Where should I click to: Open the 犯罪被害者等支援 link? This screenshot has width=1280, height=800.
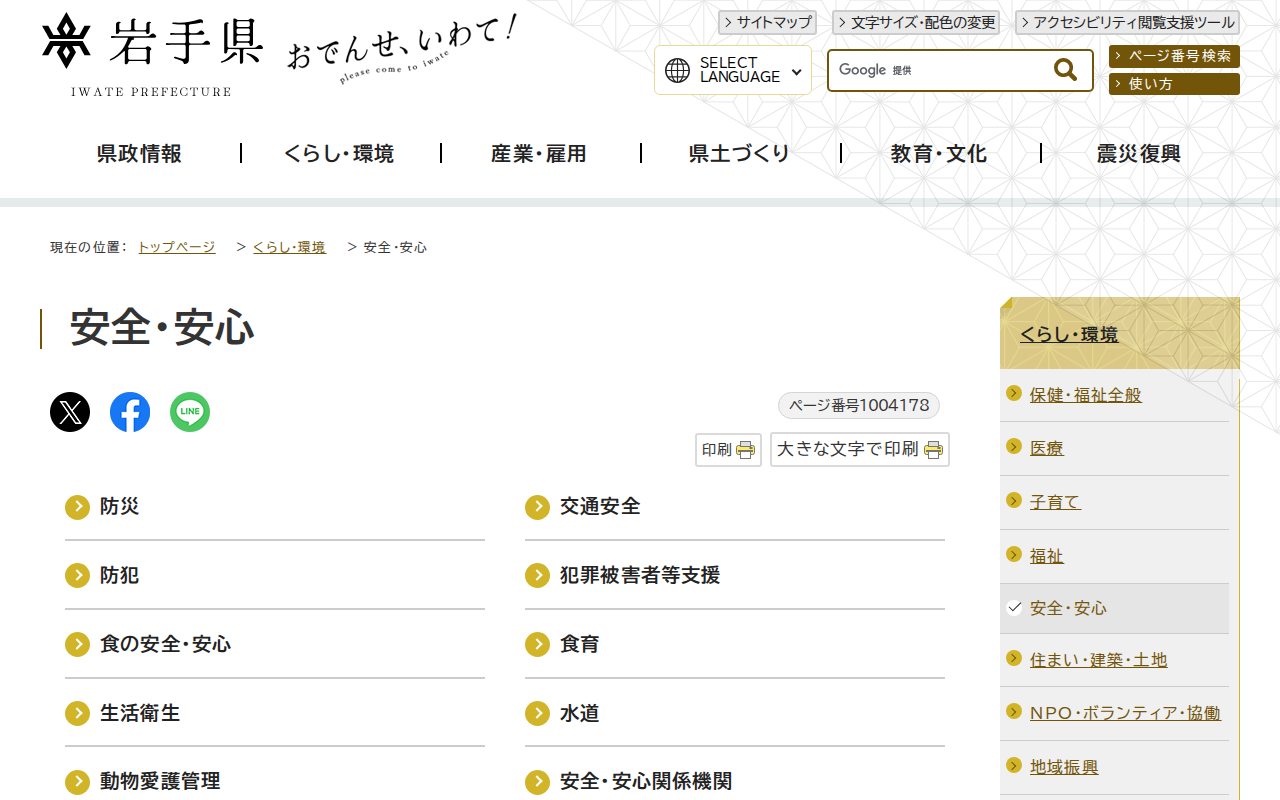[640, 576]
